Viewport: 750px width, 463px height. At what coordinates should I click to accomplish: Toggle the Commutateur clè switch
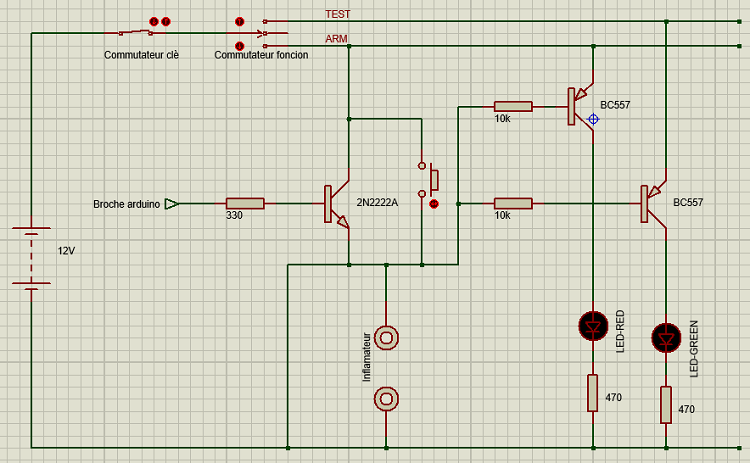(135, 33)
